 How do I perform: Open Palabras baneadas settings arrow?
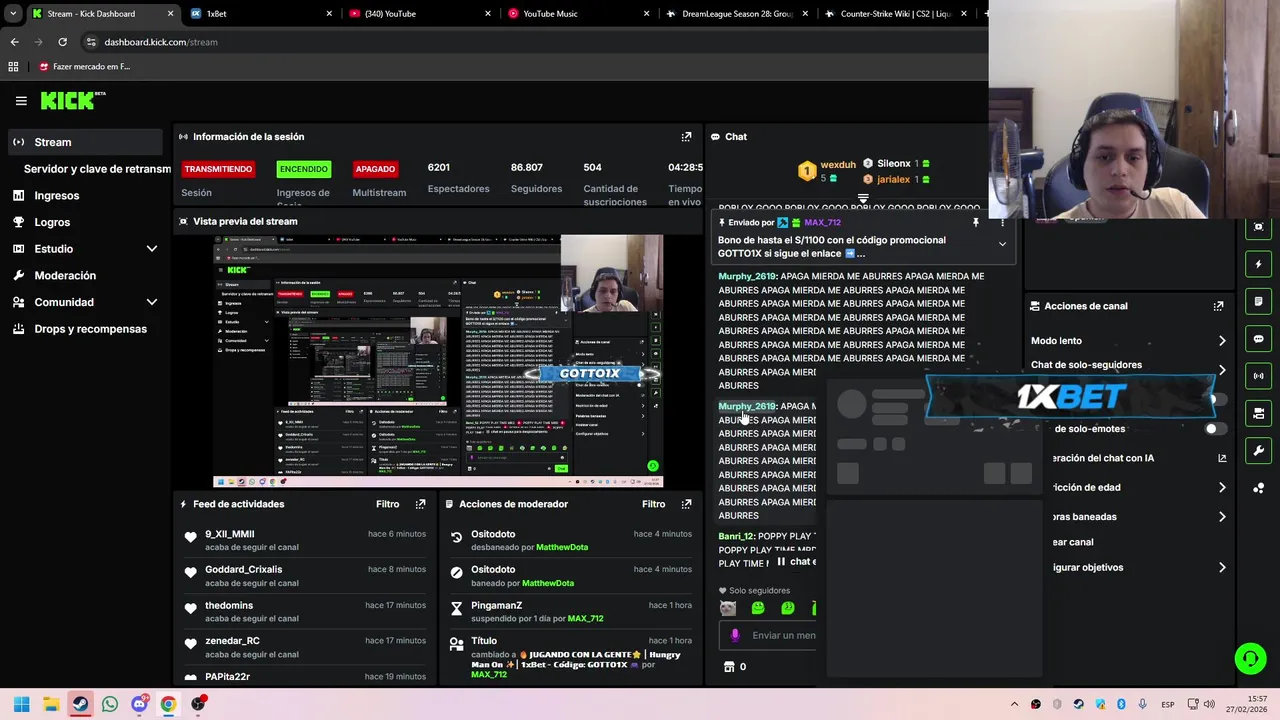(1222, 517)
